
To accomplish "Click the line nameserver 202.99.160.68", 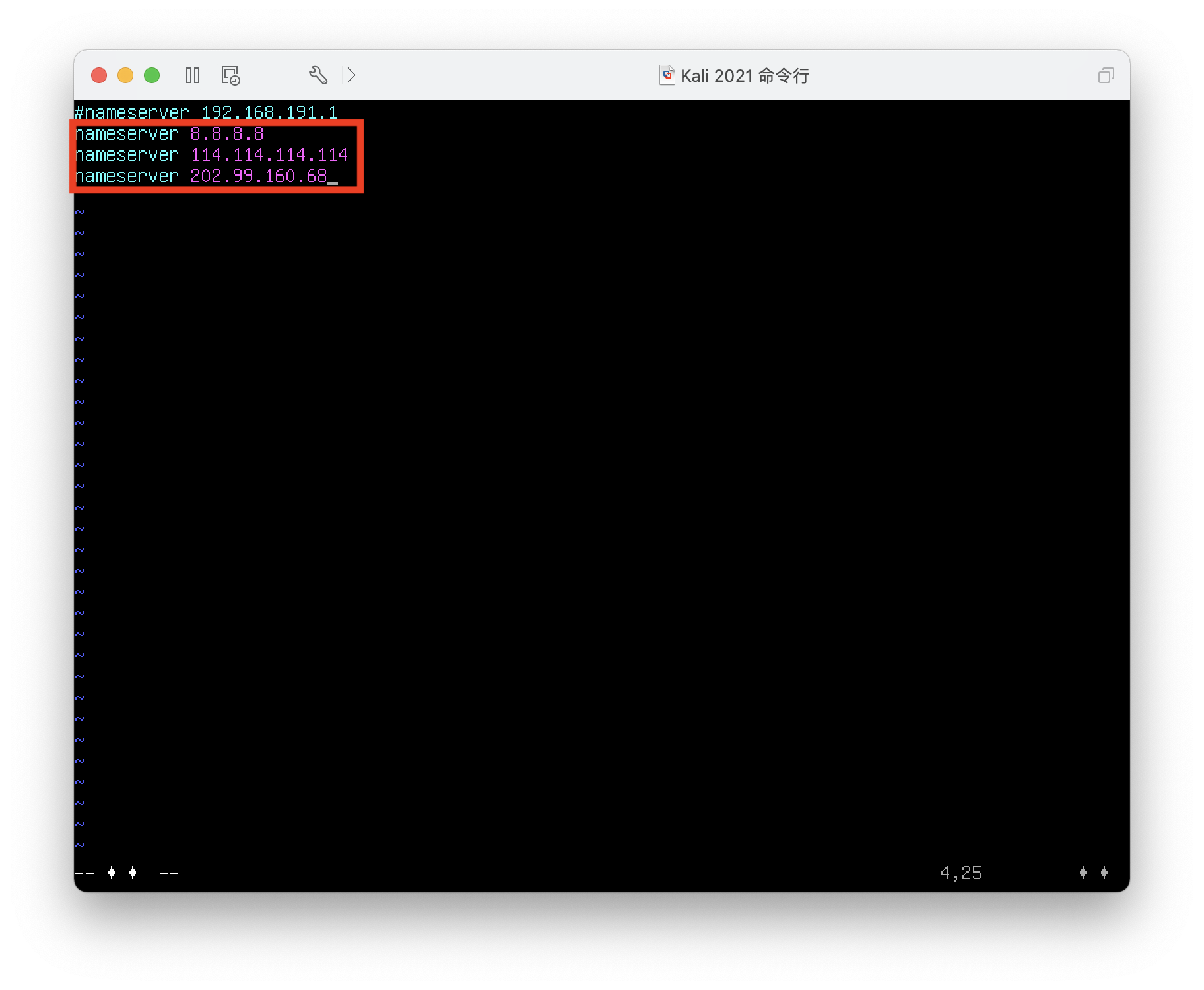I will pos(201,176).
